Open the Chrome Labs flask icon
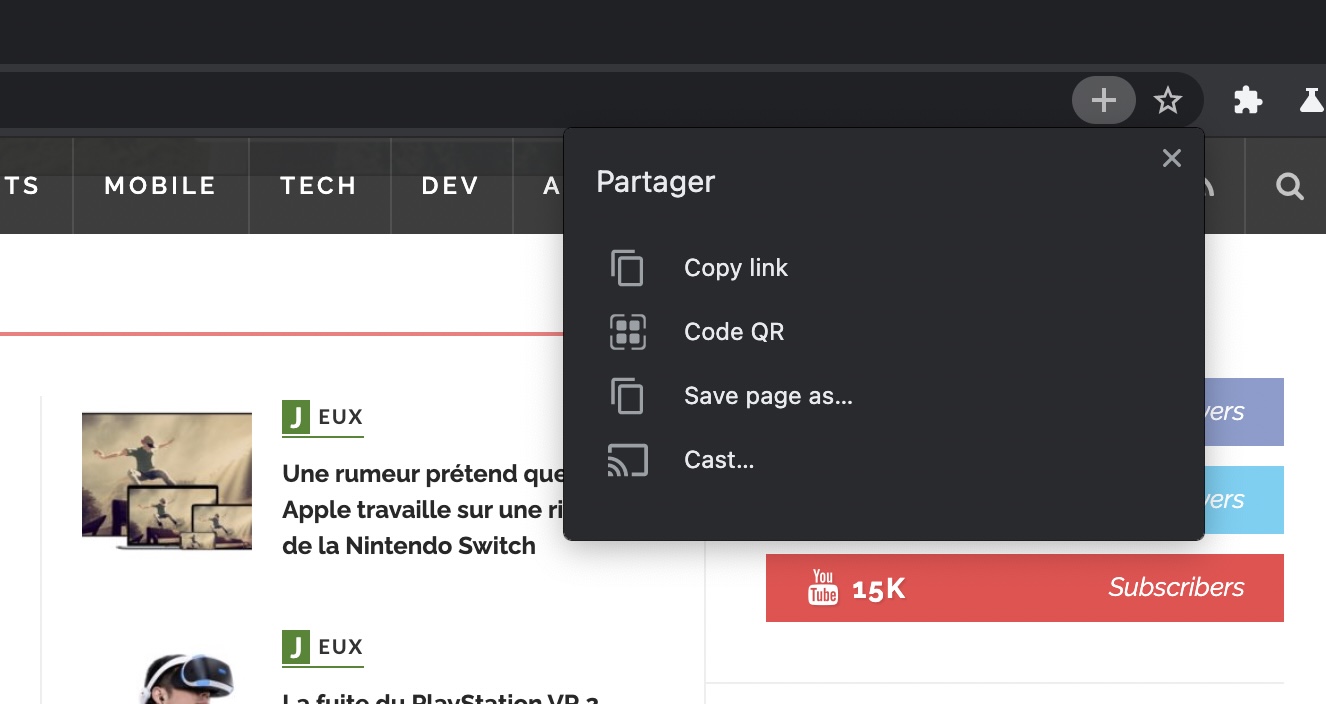Viewport: 1326px width, 704px height. click(x=1311, y=100)
